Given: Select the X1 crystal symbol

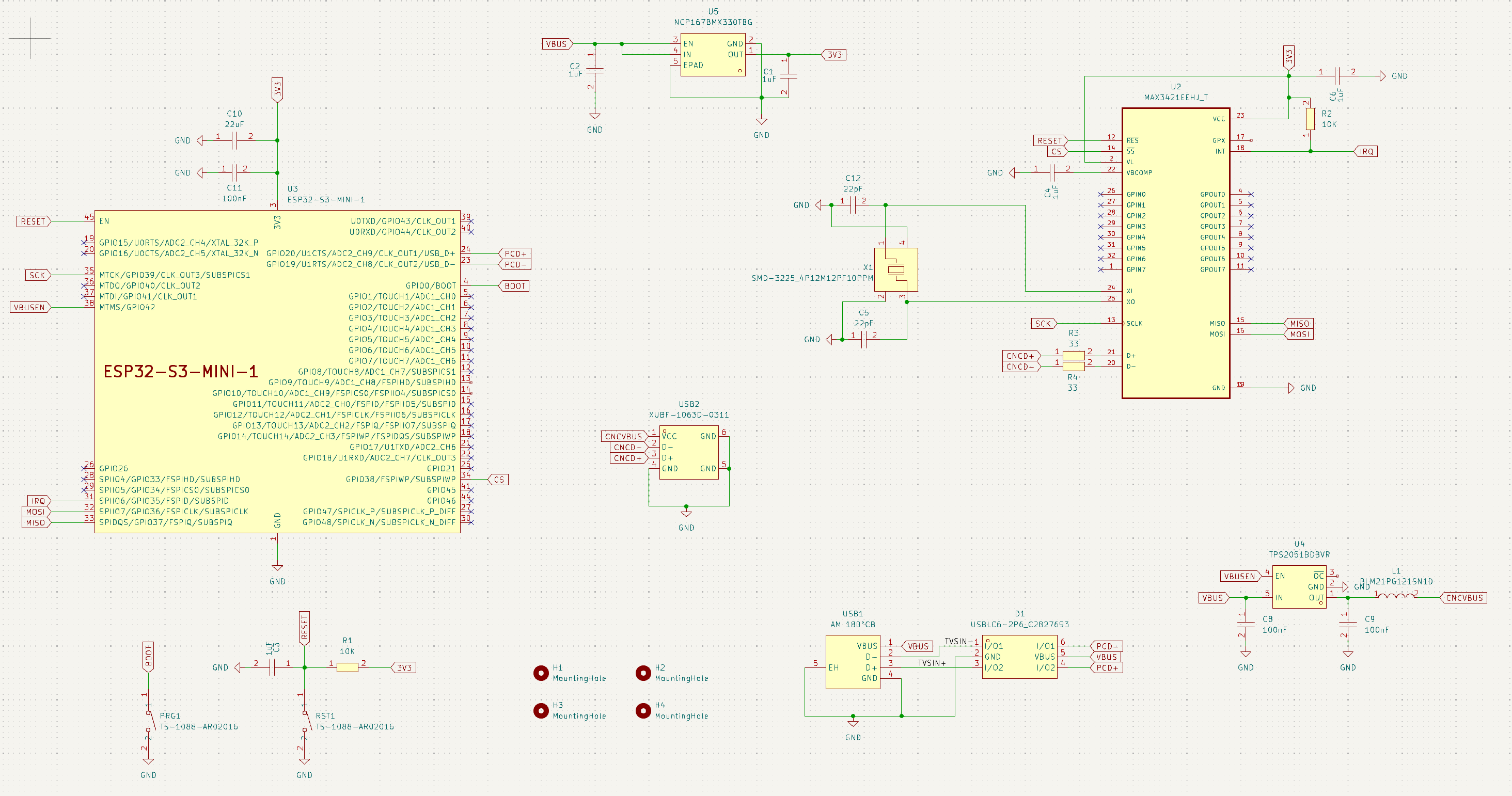Looking at the screenshot, I should click(x=896, y=270).
